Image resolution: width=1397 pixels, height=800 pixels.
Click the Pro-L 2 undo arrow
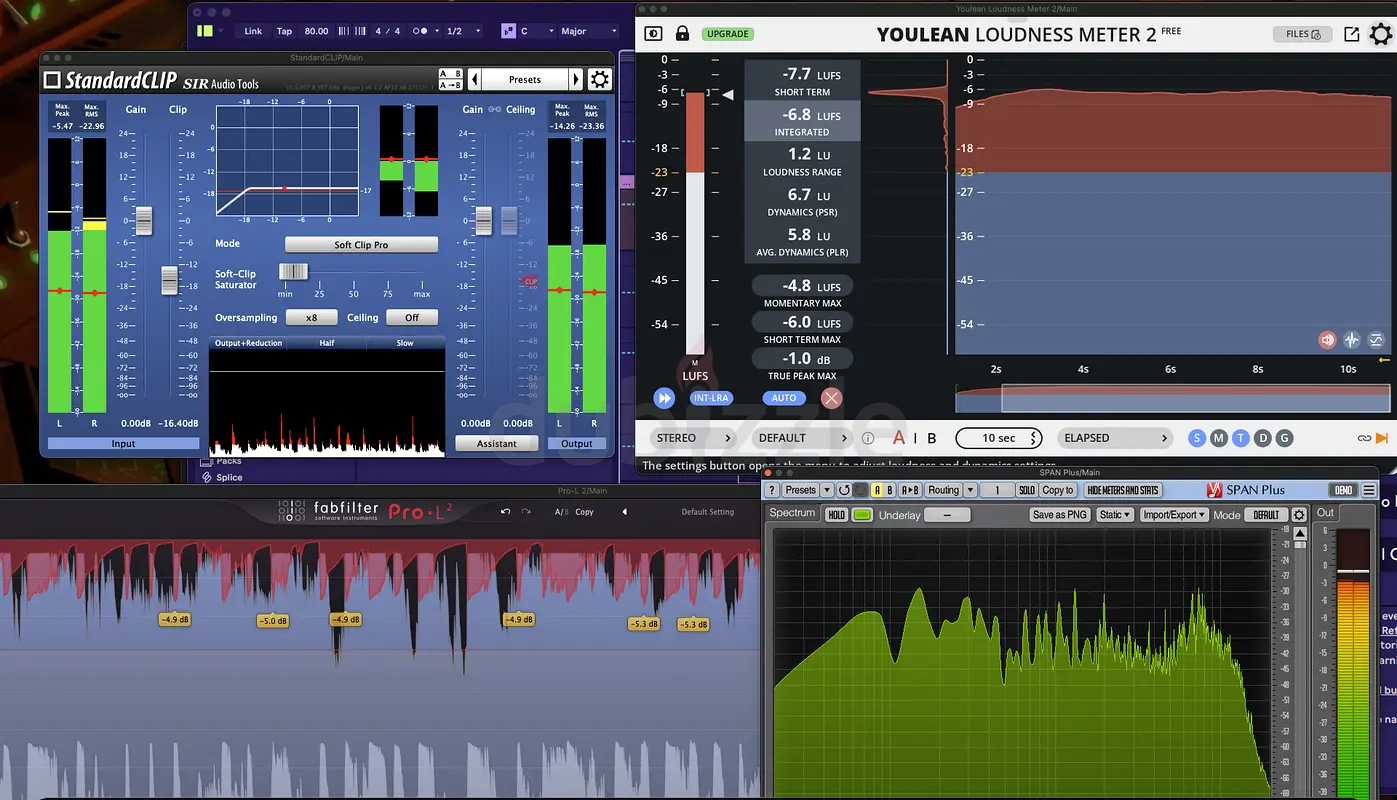[x=506, y=512]
